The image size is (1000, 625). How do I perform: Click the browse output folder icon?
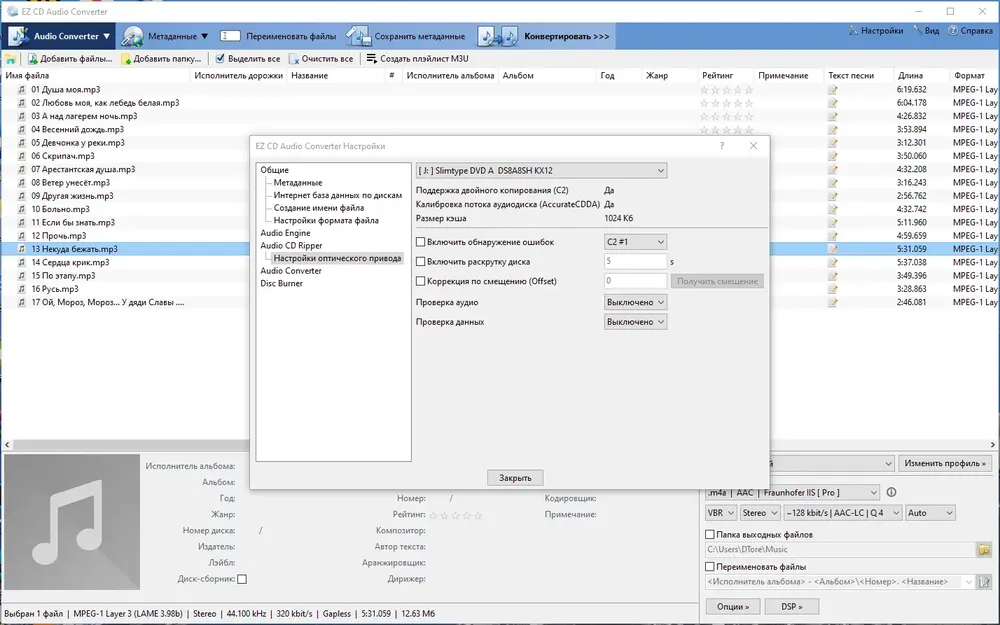984,549
